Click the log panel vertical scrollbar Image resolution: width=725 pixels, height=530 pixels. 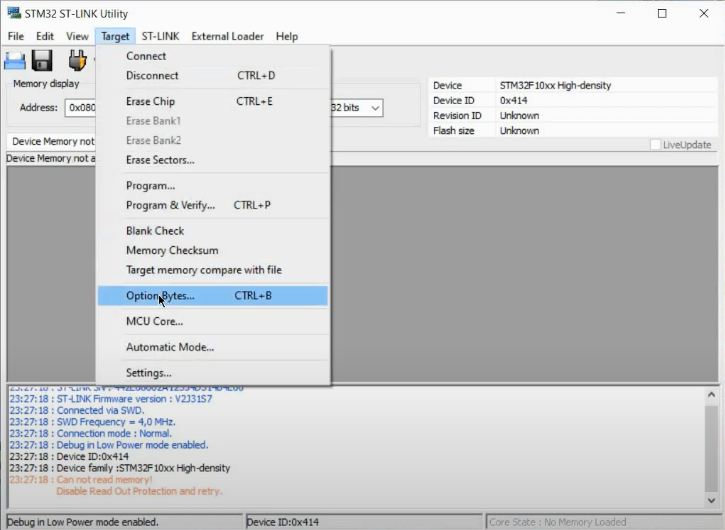(x=711, y=440)
